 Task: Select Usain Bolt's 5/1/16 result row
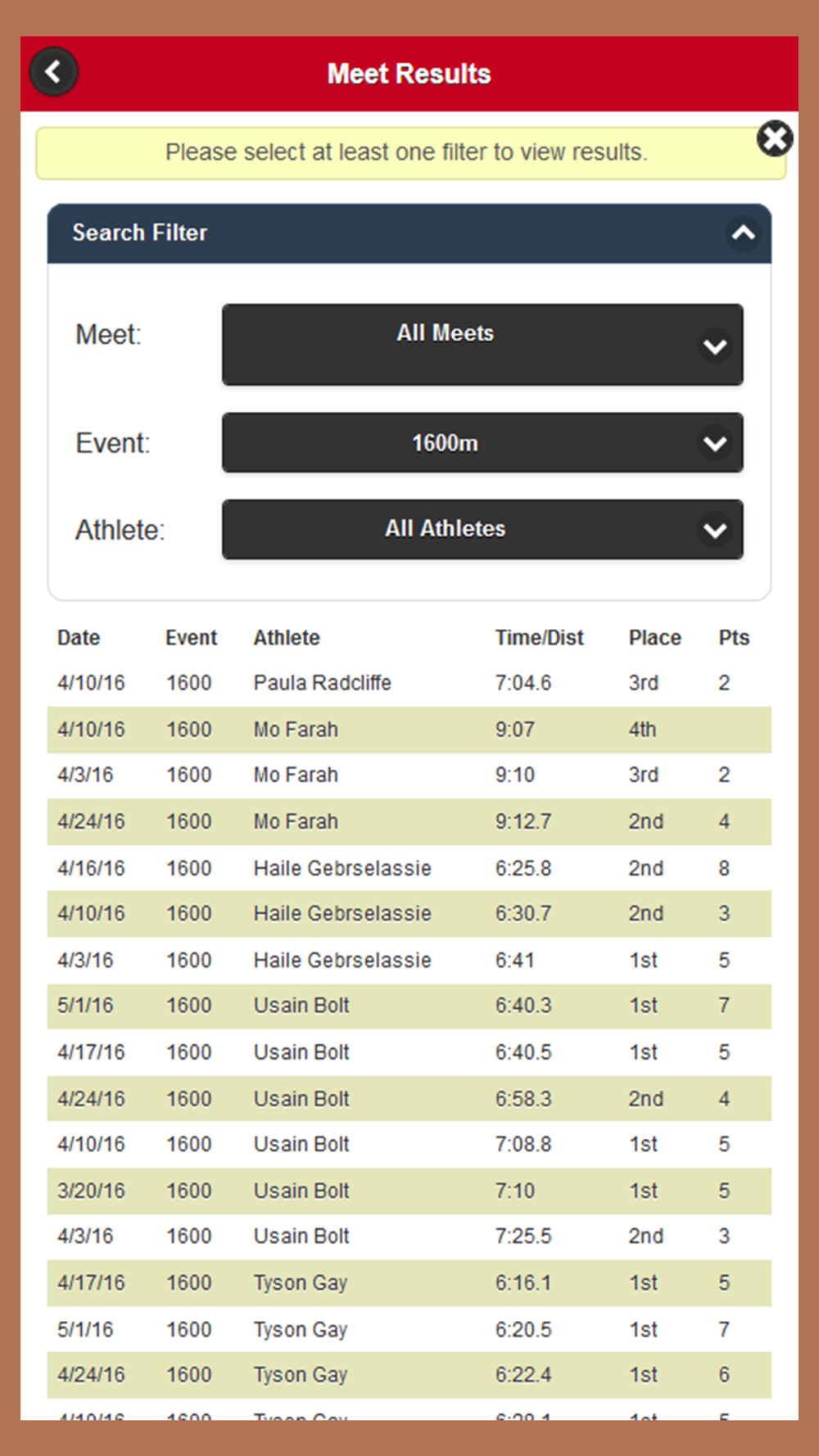409,1006
